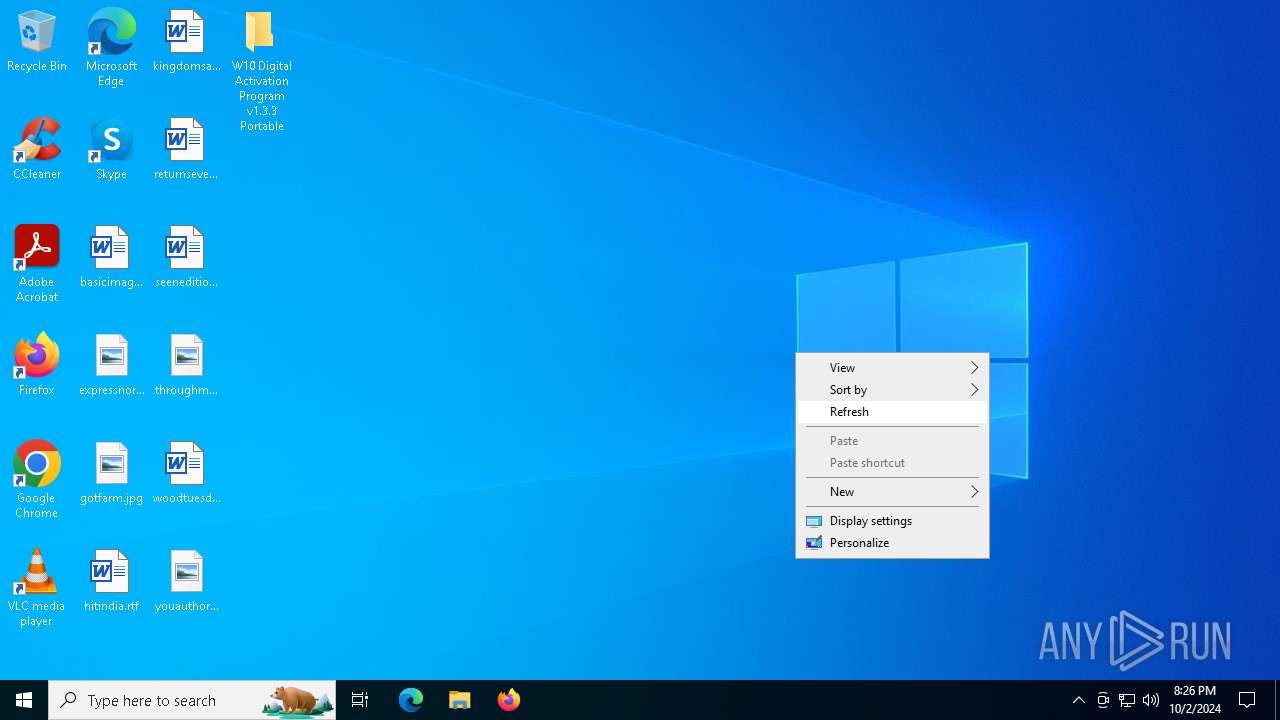1280x720 pixels.
Task: Select the Google Chrome desktop shortcut
Action: click(37, 480)
